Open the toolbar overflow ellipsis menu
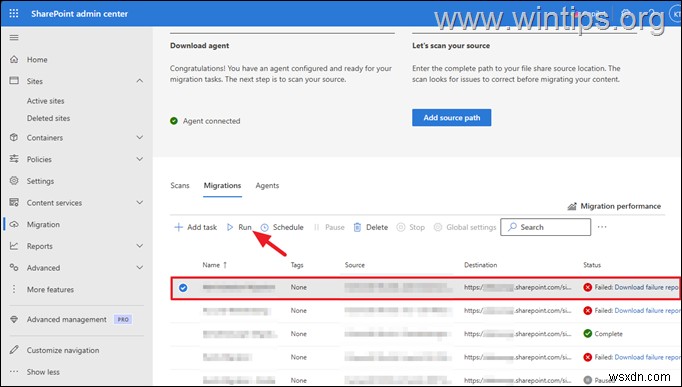 (x=602, y=227)
